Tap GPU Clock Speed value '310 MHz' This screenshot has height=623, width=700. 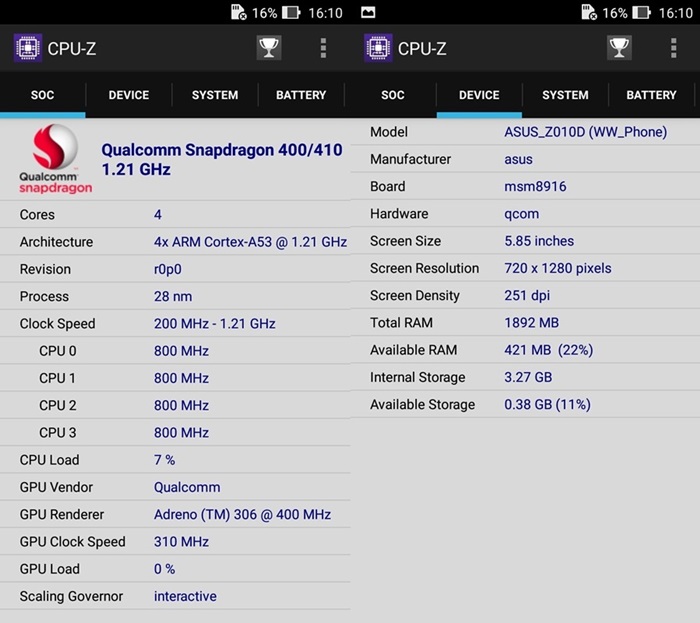coord(181,542)
